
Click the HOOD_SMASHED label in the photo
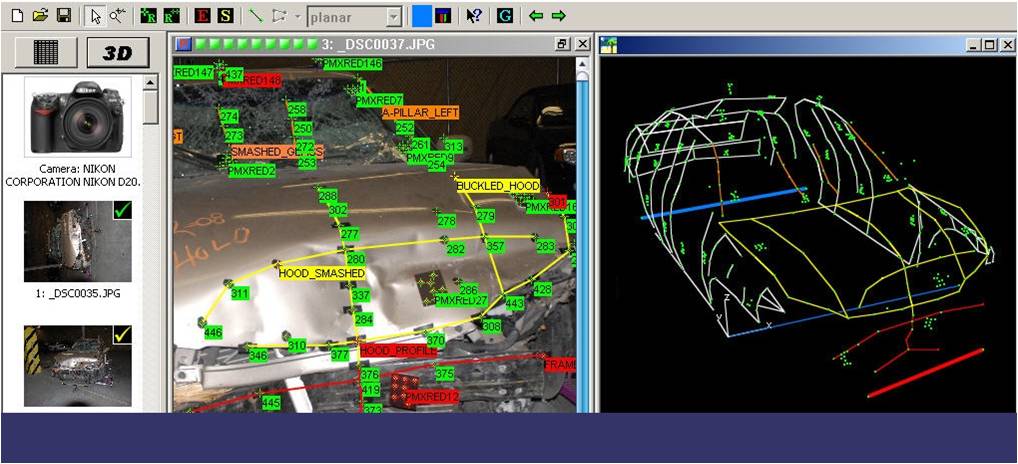coord(321,273)
